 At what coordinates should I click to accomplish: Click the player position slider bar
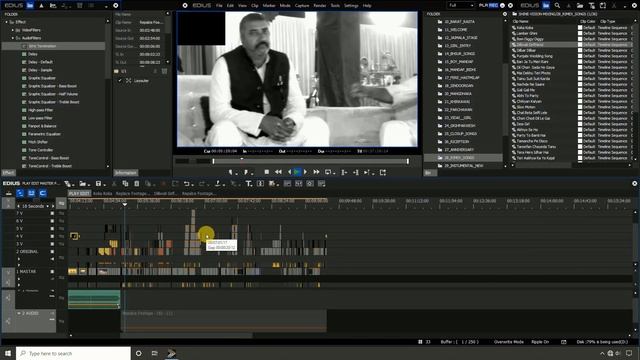(310, 161)
